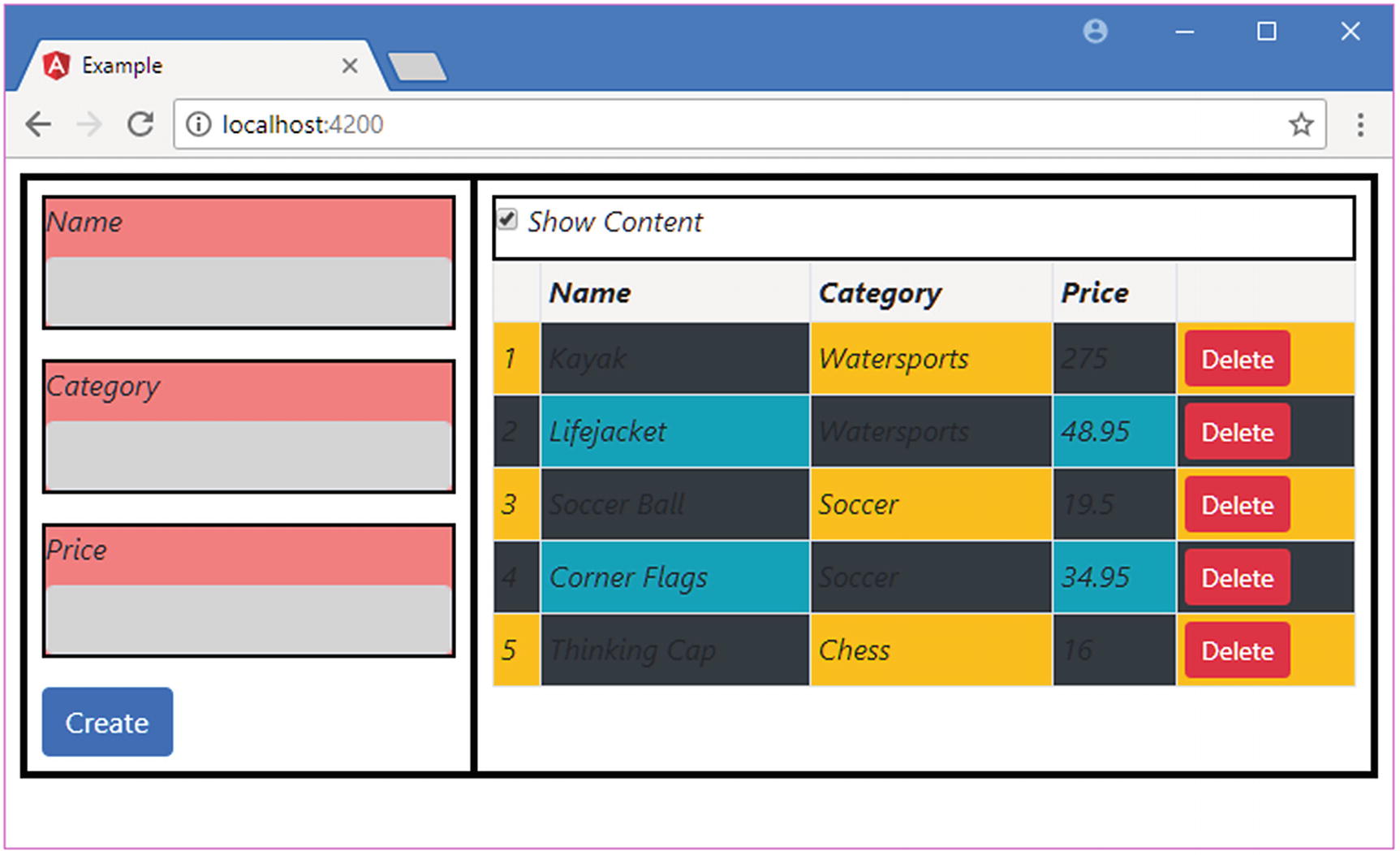This screenshot has width=1400, height=855.
Task: Open a new browser tab
Action: tap(417, 67)
